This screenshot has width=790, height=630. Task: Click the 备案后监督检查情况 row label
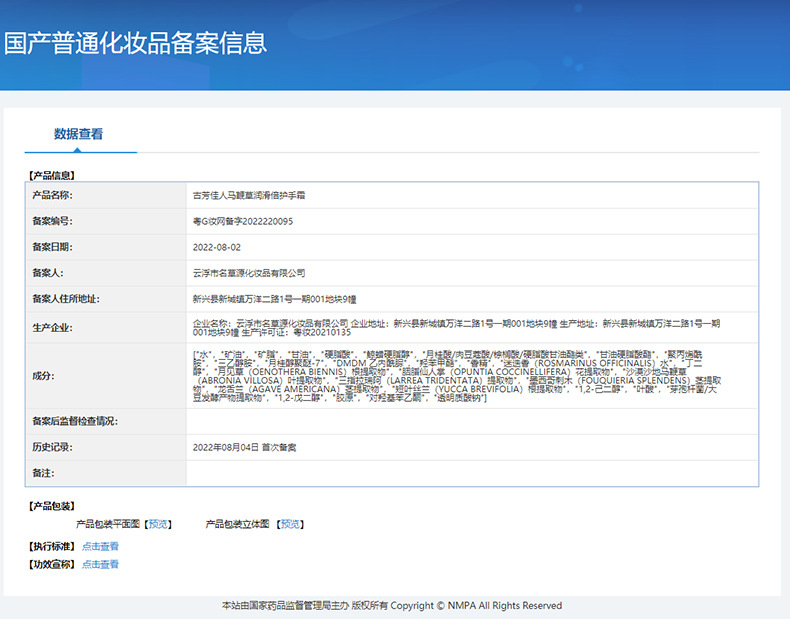(x=75, y=421)
